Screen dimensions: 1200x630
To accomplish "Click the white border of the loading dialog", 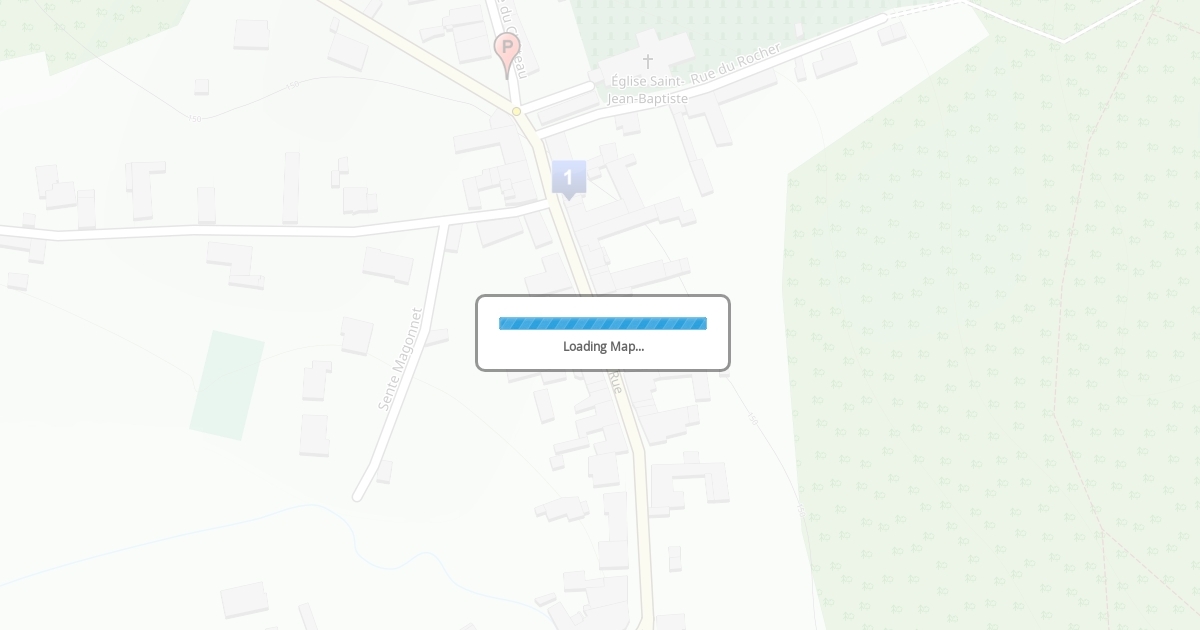I will coord(603,296).
